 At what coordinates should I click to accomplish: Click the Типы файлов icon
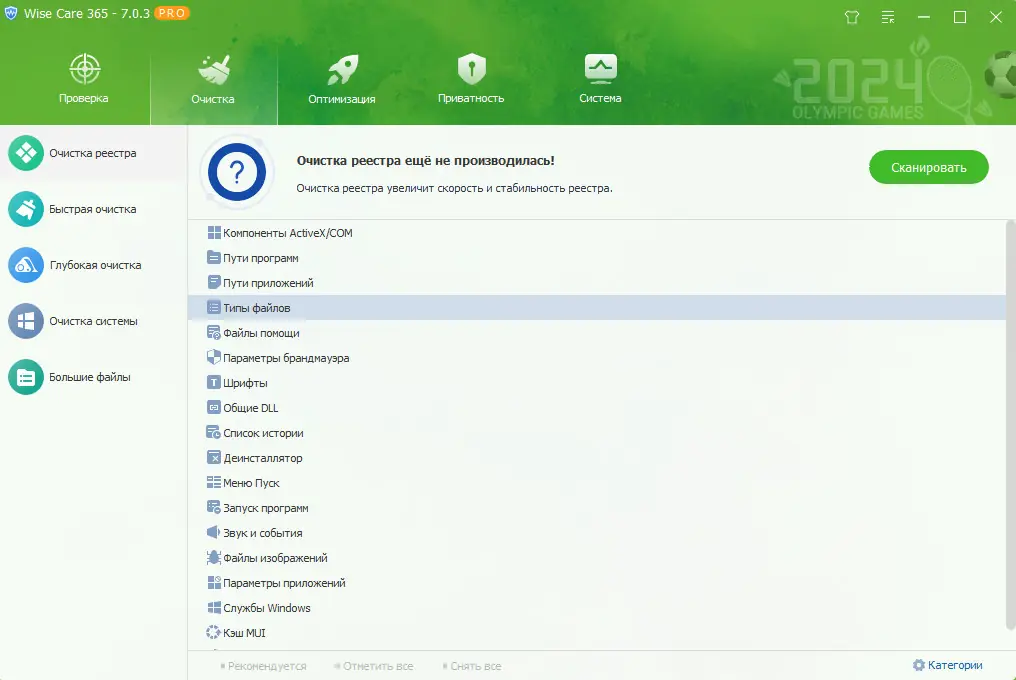point(214,307)
